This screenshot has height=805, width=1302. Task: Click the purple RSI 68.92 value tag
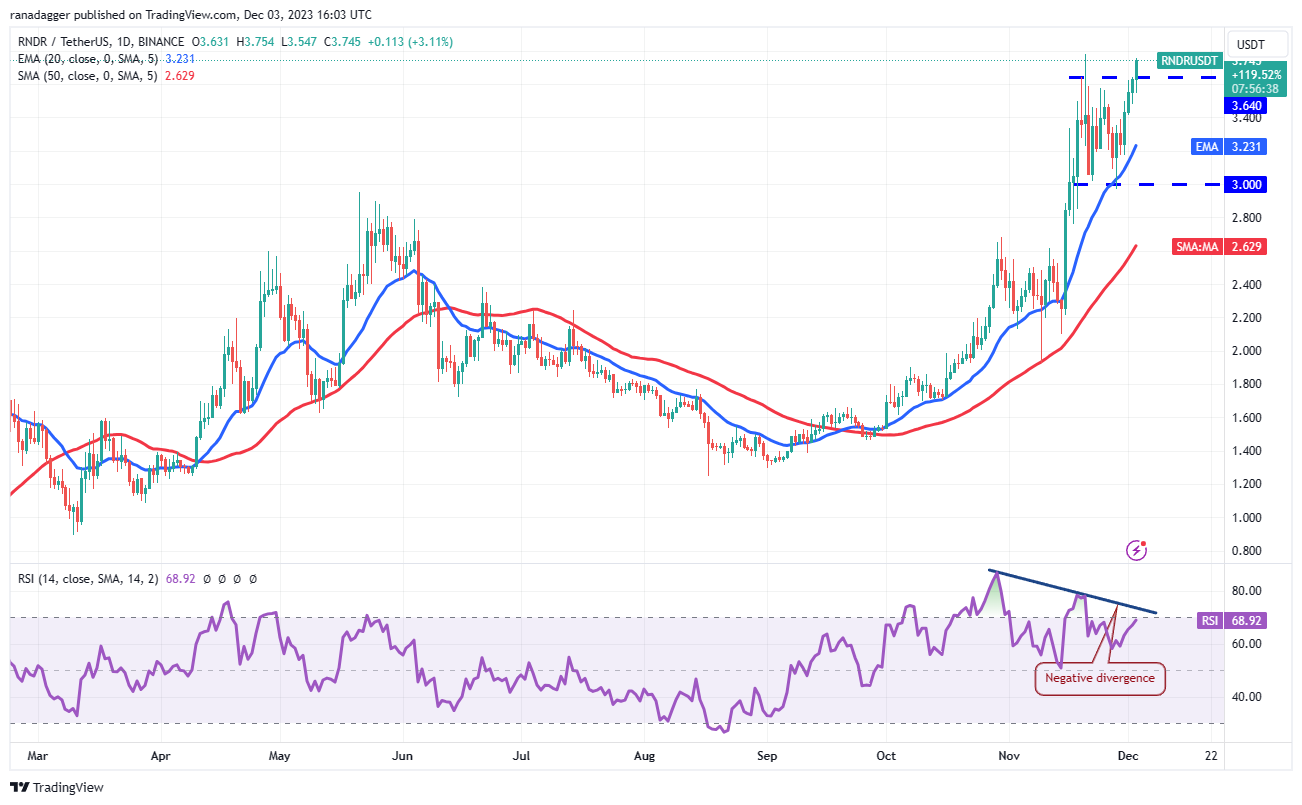click(1230, 621)
